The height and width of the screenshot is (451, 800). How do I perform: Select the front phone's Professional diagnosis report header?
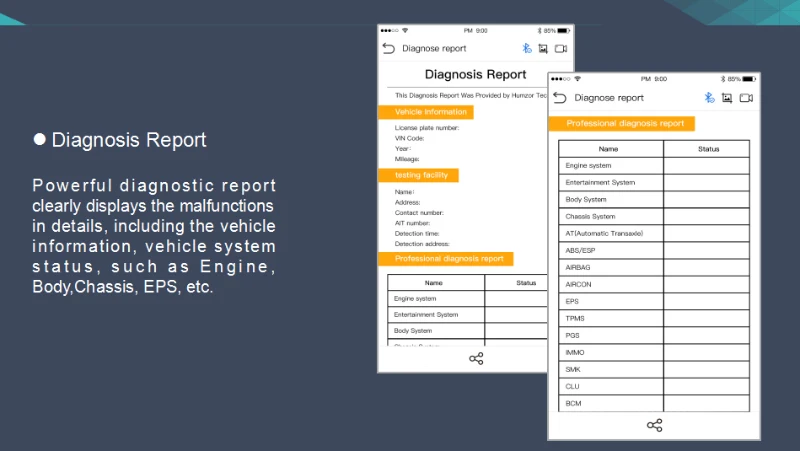(x=621, y=123)
